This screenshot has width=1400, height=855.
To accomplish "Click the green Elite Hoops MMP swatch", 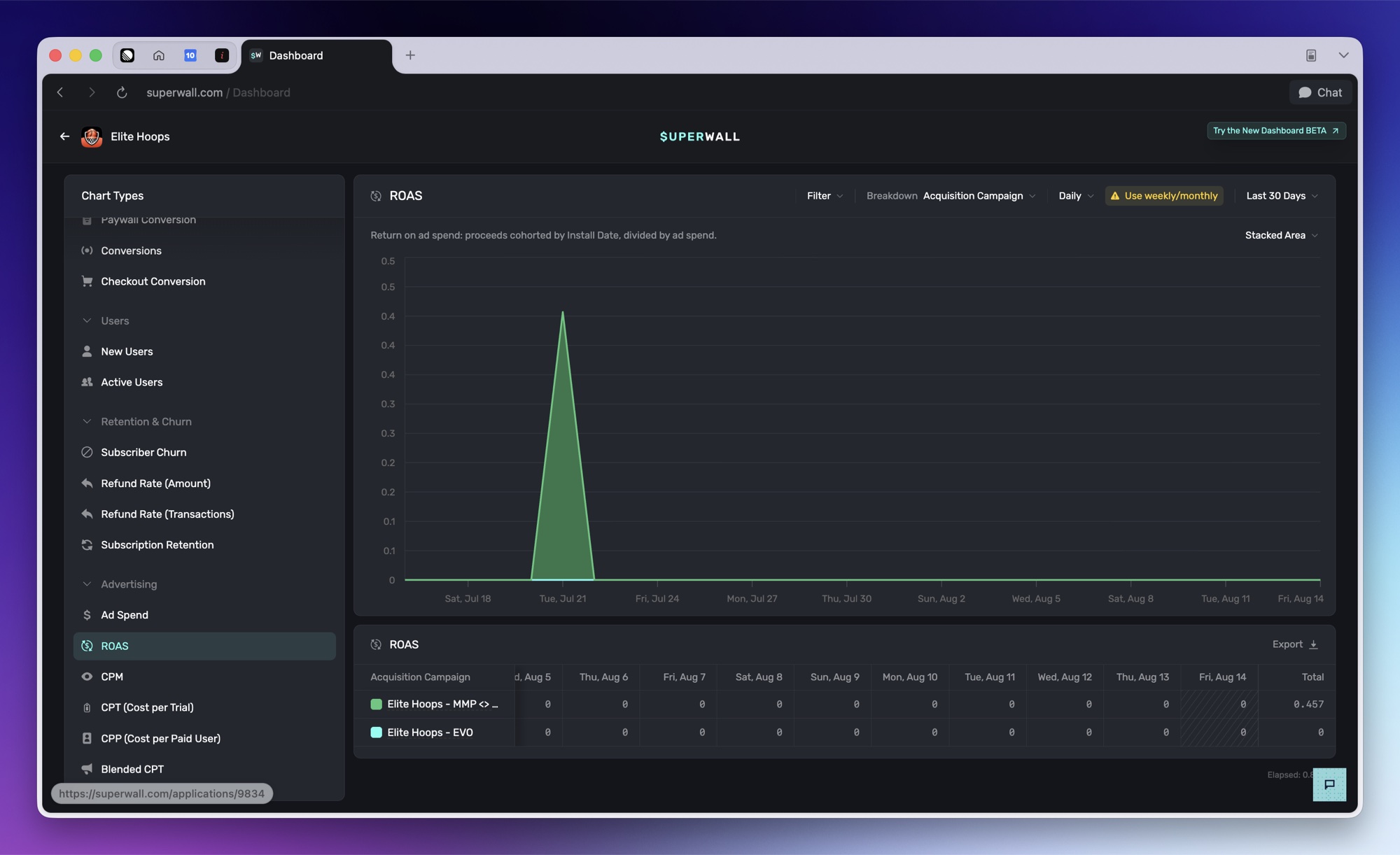I will click(x=376, y=704).
